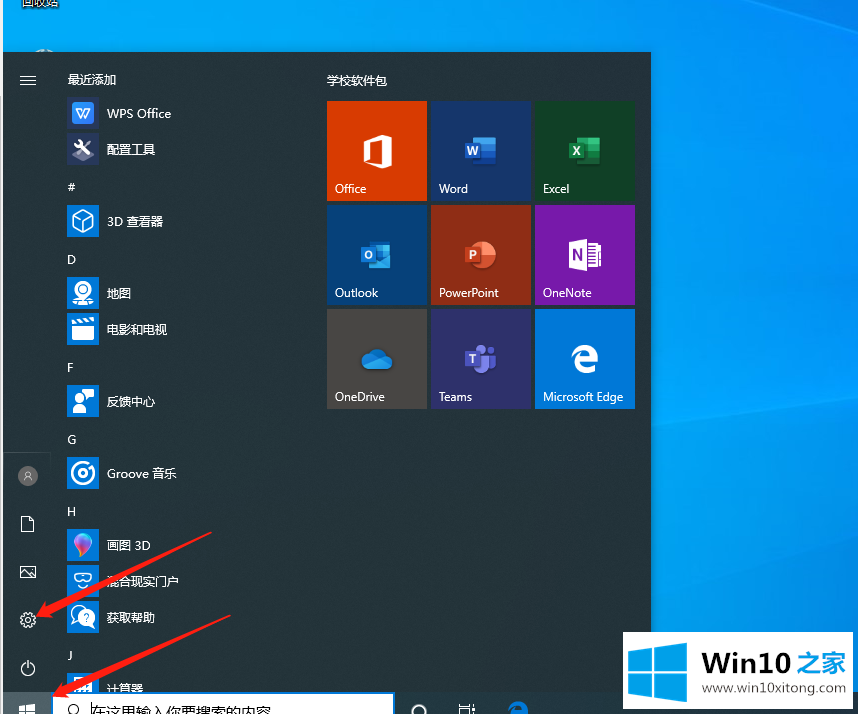
Task: Click the D letter group header
Action: point(71,259)
